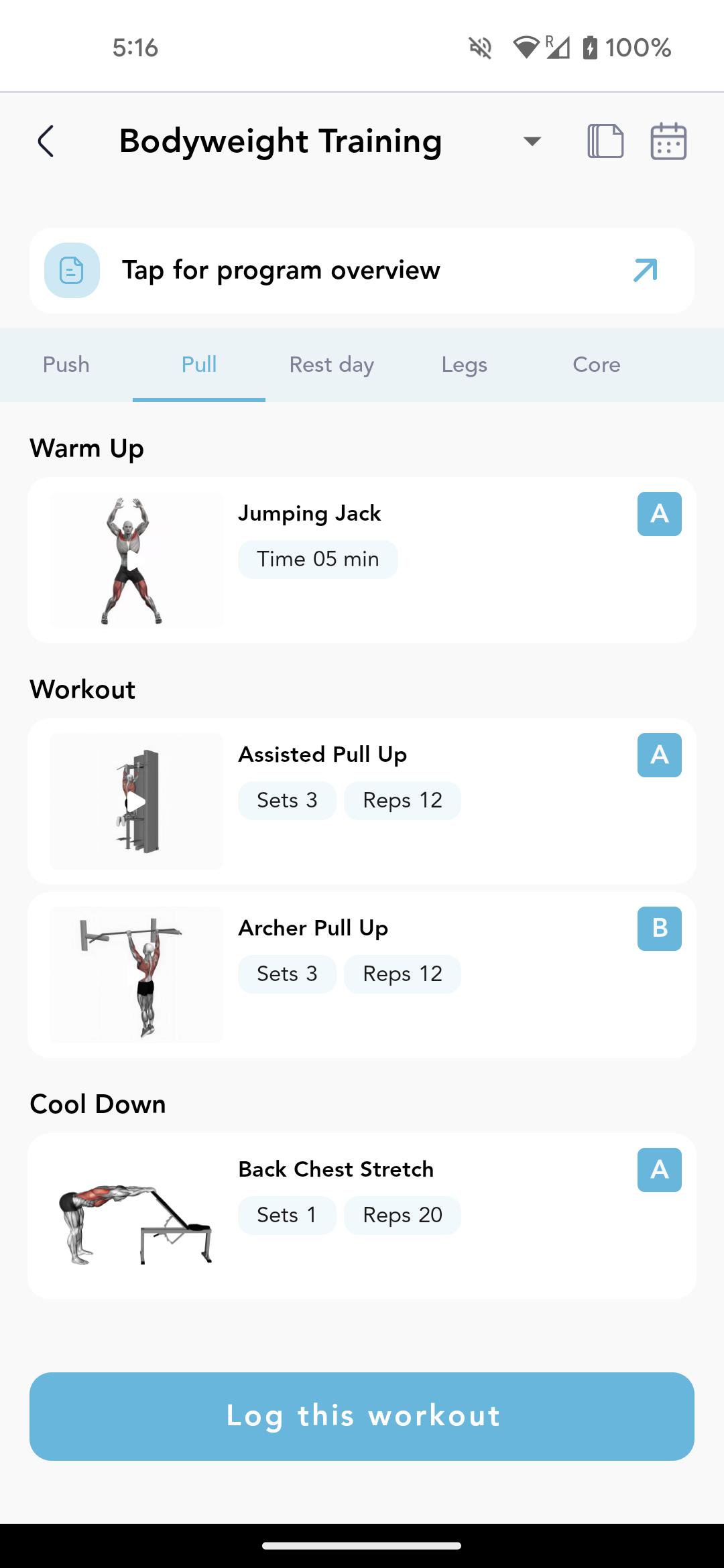Switch to the Legs tab

pyautogui.click(x=465, y=365)
